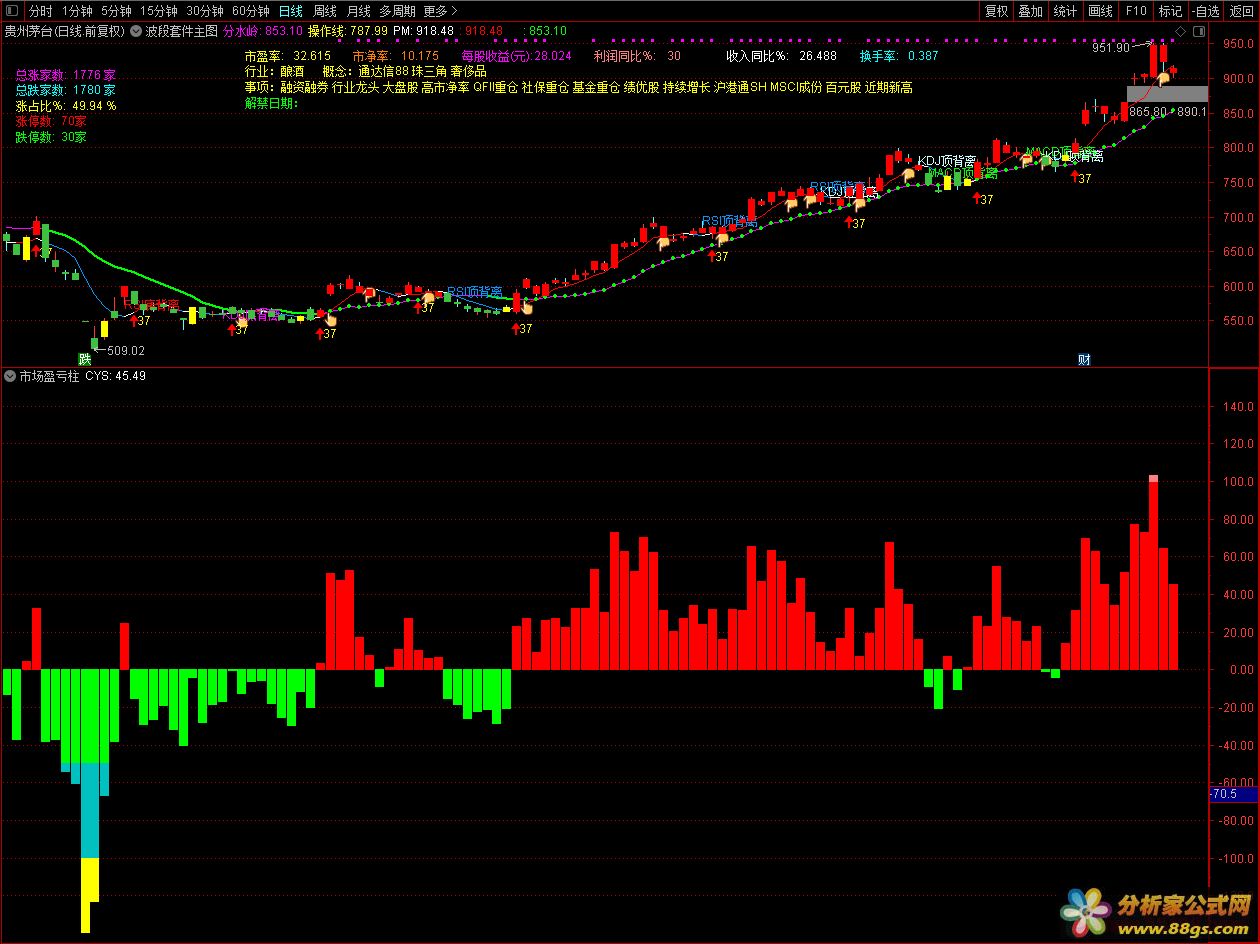Click the 贵州茅台(日线.前复权) title
1260x944 pixels.
coord(65,31)
